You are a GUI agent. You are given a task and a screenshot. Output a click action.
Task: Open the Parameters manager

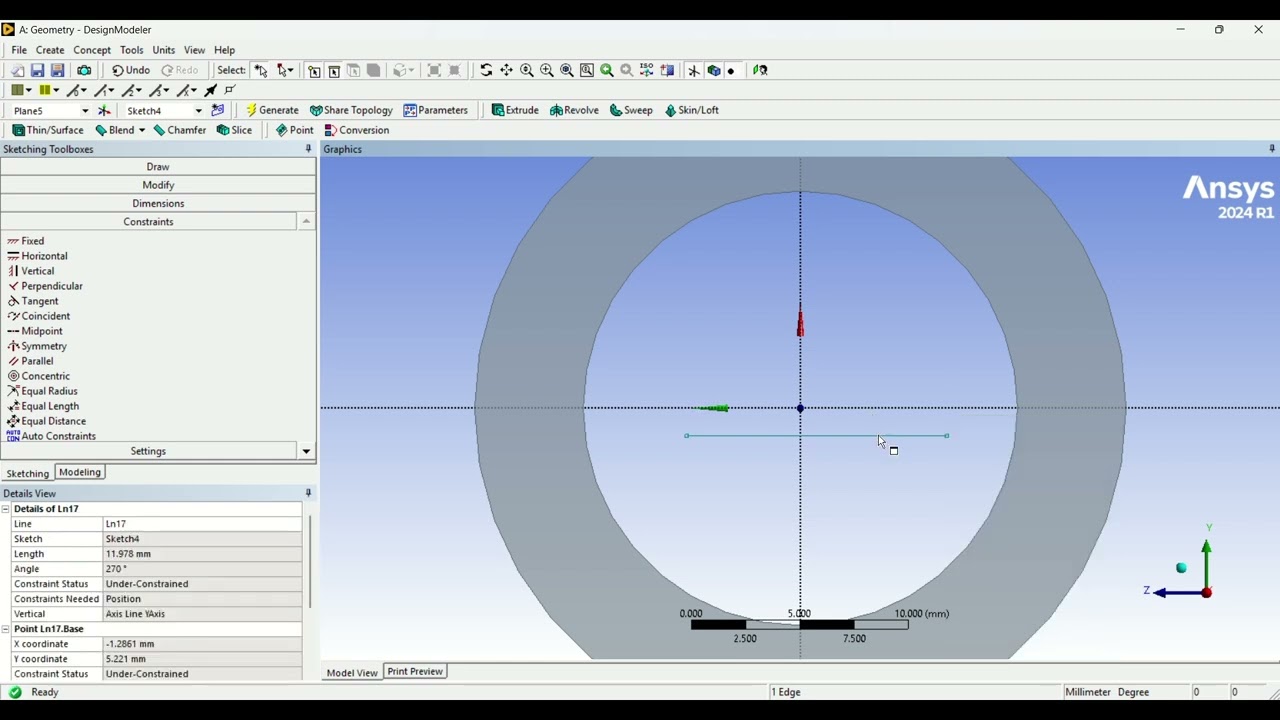coord(435,110)
